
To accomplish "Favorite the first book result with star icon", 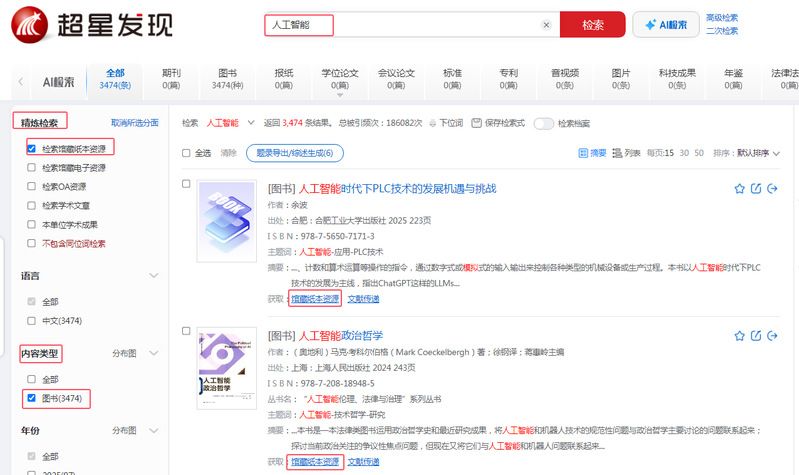I will (740, 189).
